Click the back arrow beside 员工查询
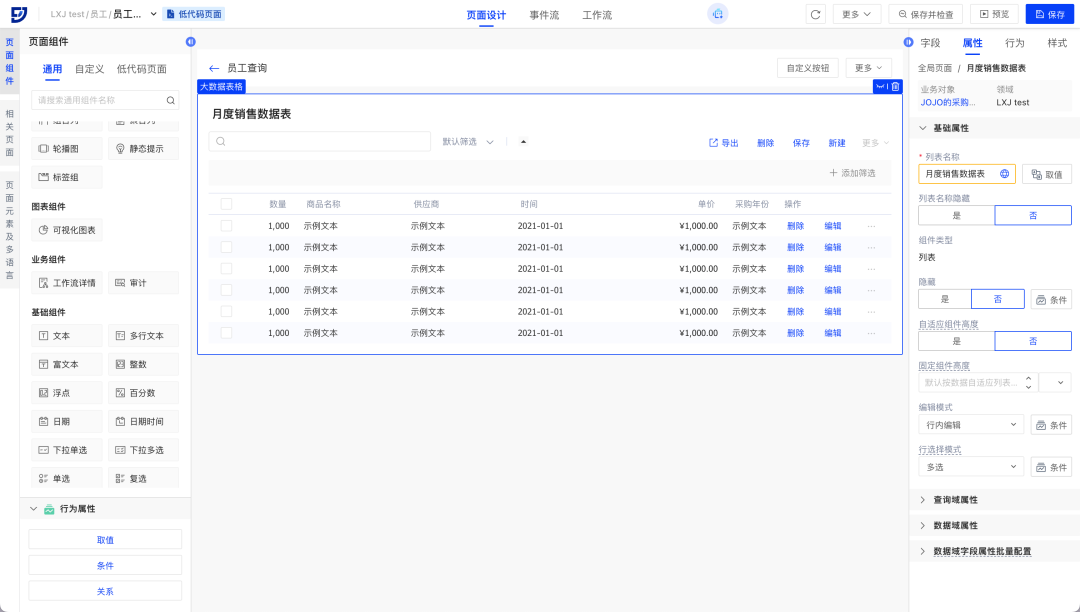 click(x=214, y=68)
